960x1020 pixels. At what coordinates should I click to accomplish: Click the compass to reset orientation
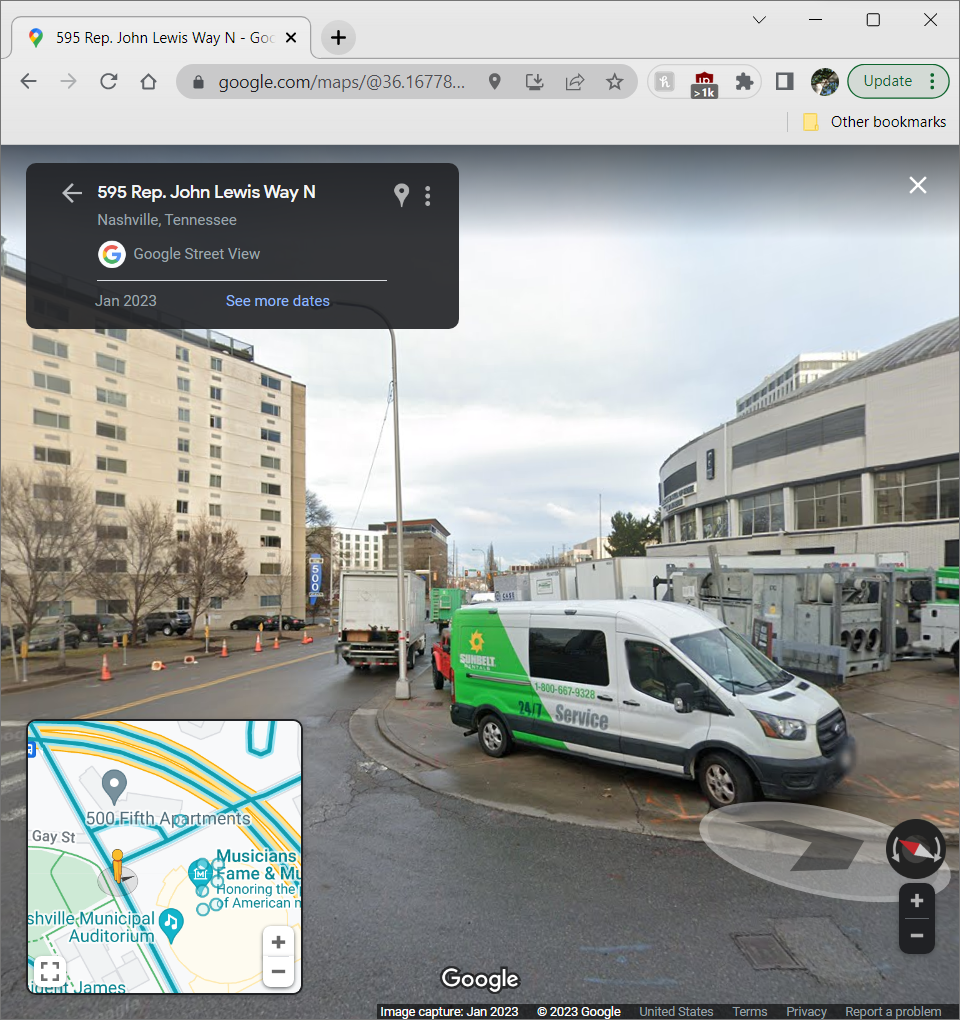(x=915, y=849)
